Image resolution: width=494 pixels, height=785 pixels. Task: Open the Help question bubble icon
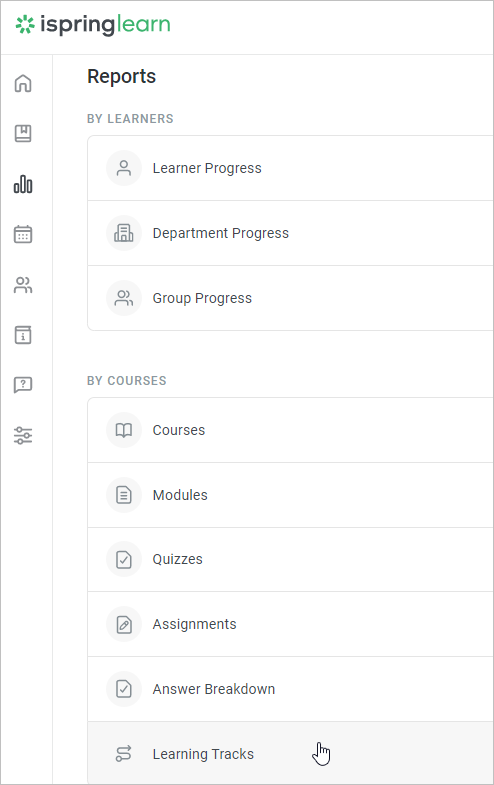tap(23, 385)
